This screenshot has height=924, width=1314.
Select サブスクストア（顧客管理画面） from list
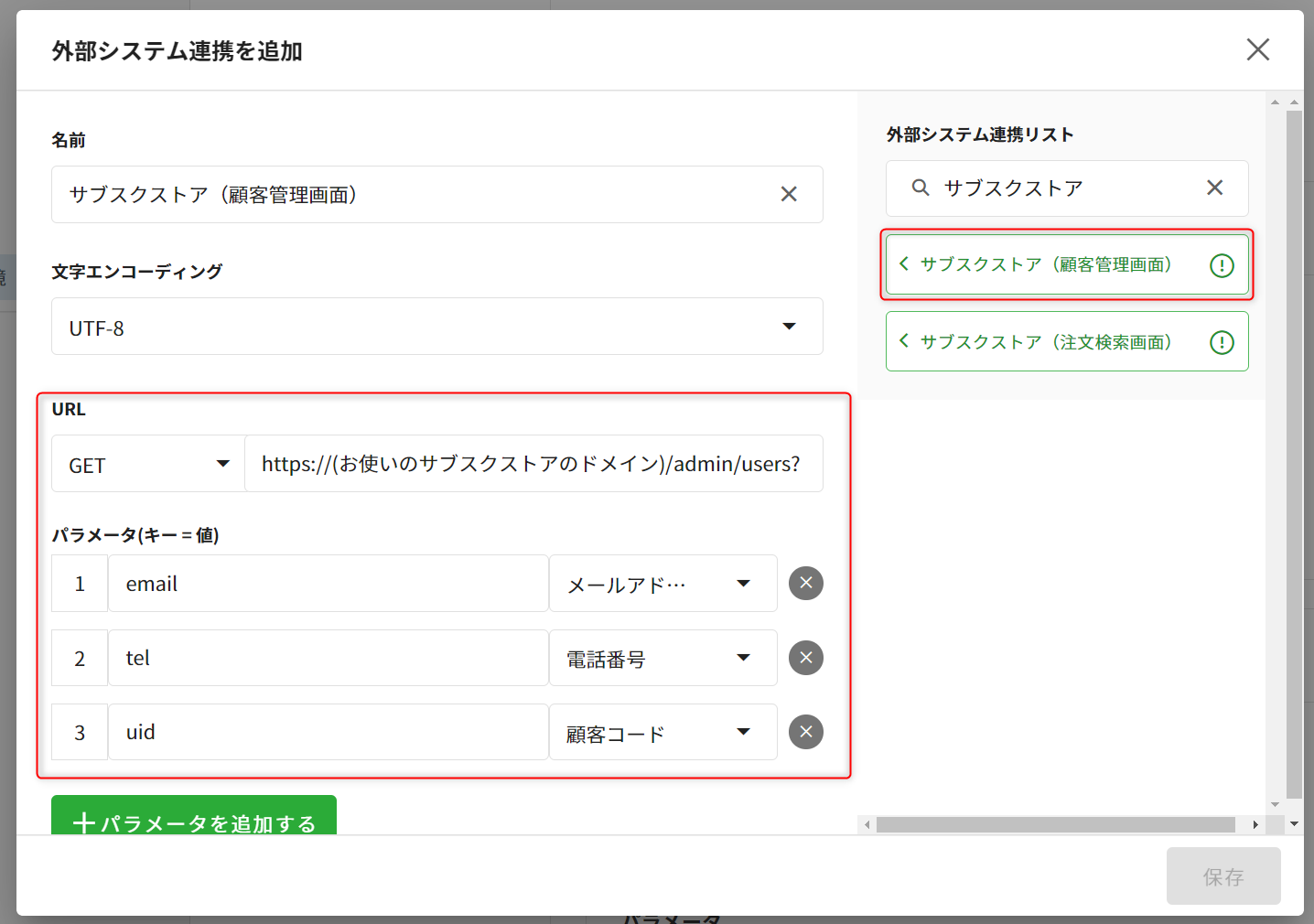tap(1045, 265)
